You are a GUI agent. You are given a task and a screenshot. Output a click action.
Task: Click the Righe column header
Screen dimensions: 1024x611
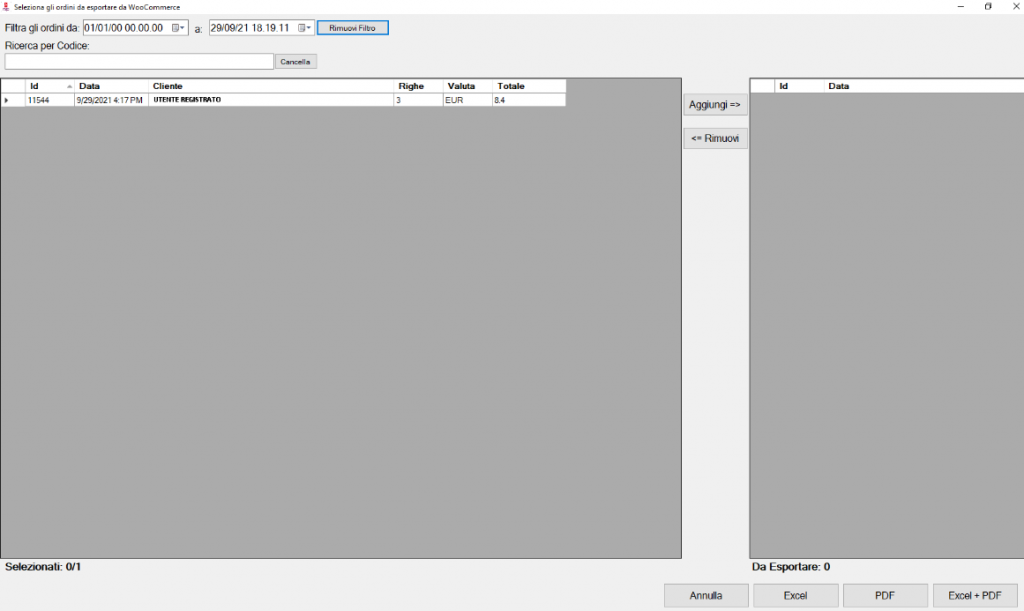click(417, 86)
